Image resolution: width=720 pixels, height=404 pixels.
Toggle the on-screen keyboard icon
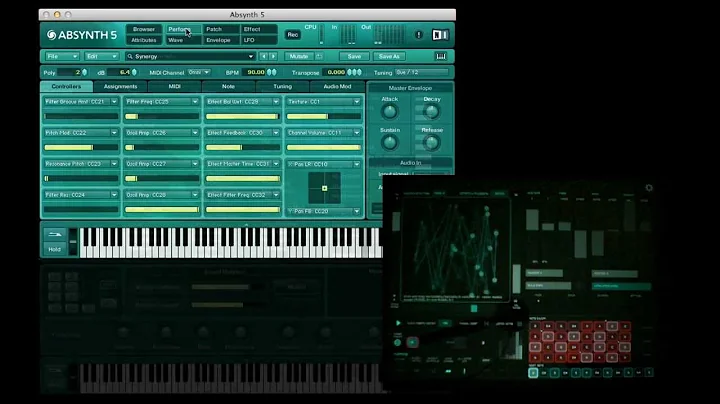click(440, 56)
